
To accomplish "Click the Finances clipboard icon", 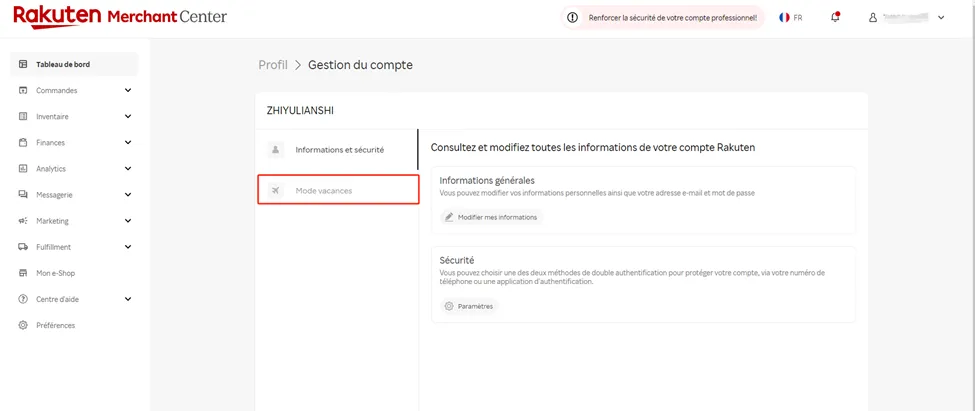I will pos(23,142).
